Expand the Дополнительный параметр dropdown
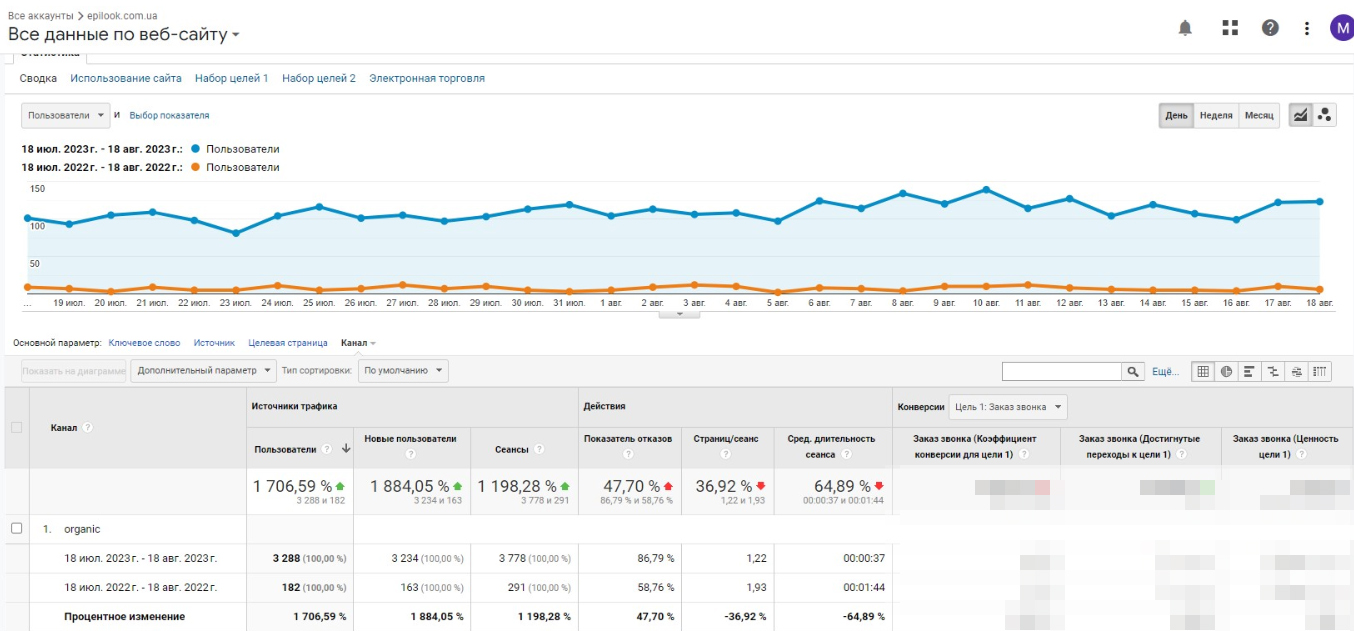Viewport: 1354px width, 631px height. click(x=203, y=370)
